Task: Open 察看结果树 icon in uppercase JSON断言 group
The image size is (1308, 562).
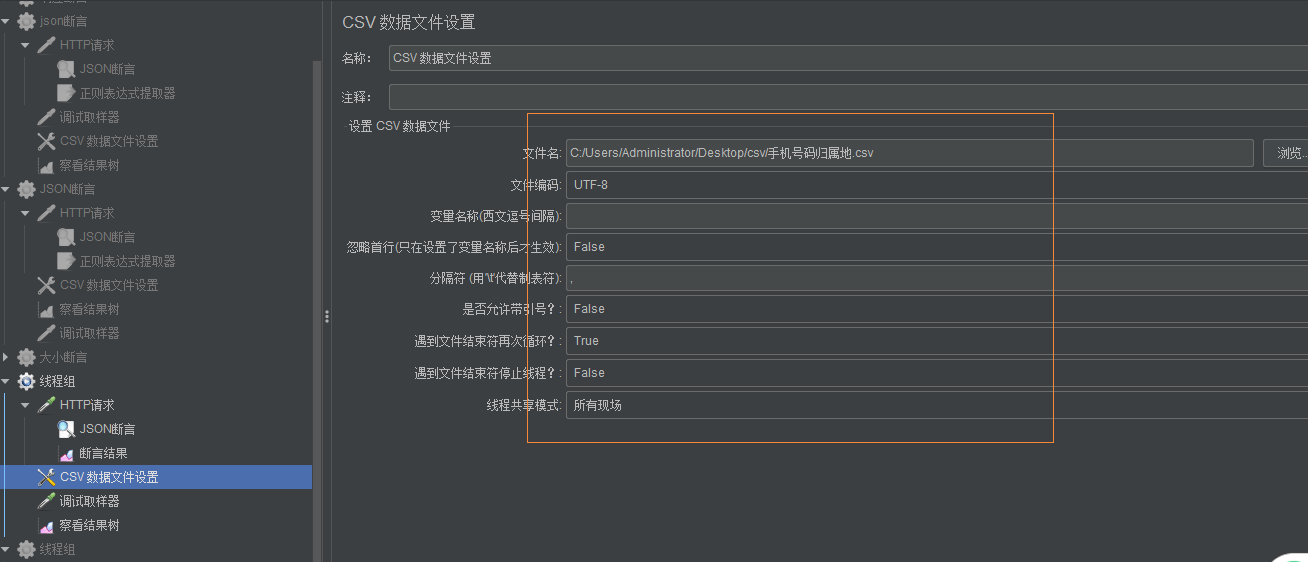Action: (x=46, y=309)
